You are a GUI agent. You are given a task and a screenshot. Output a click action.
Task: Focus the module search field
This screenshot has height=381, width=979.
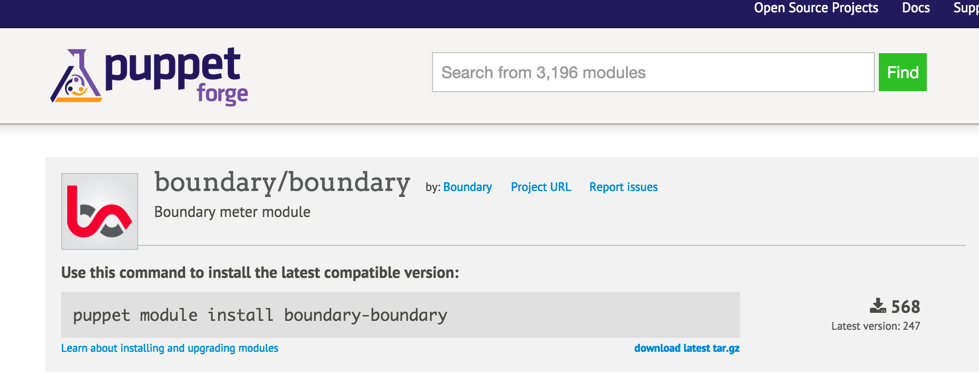(653, 72)
